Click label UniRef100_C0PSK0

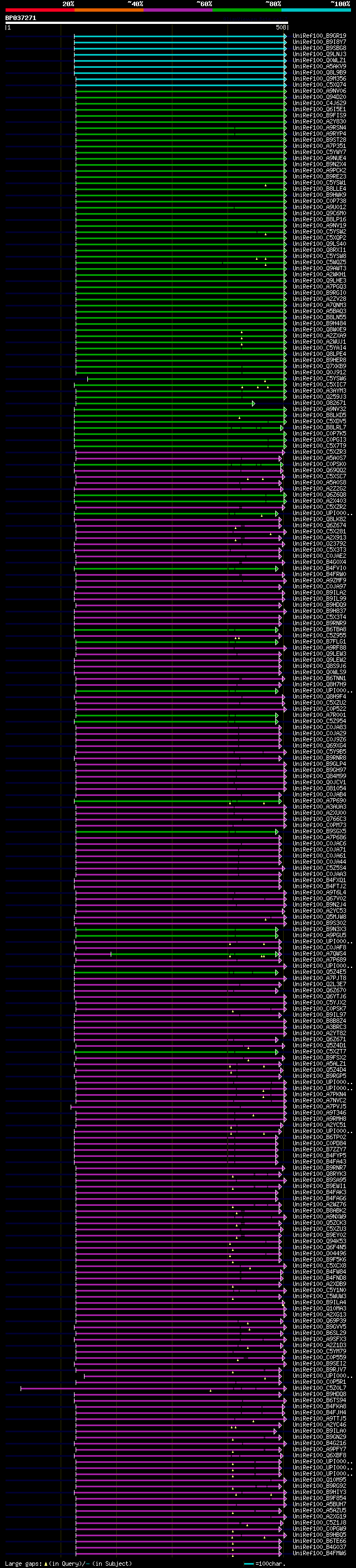(x=319, y=464)
